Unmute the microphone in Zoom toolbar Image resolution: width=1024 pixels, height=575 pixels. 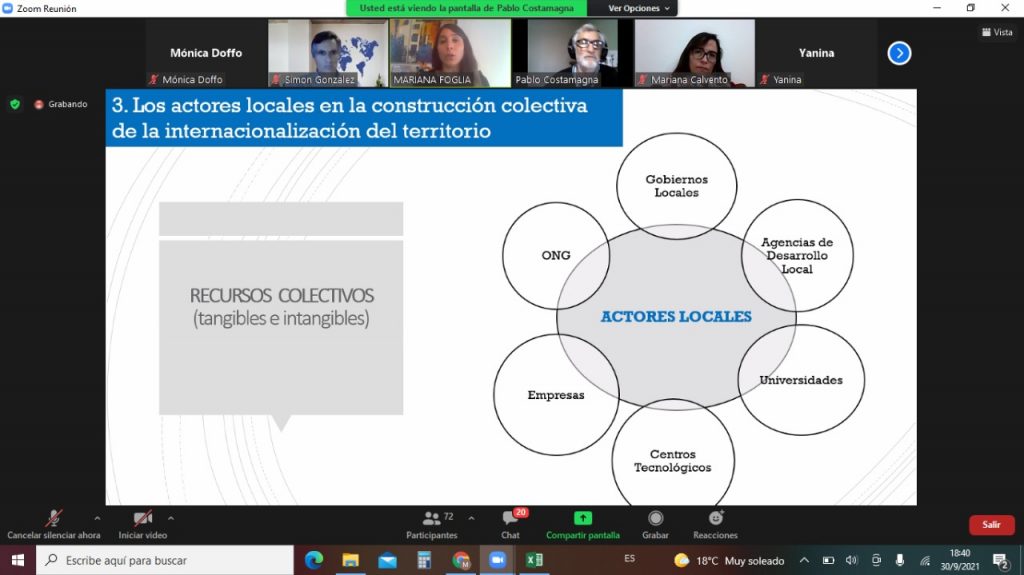(53, 519)
